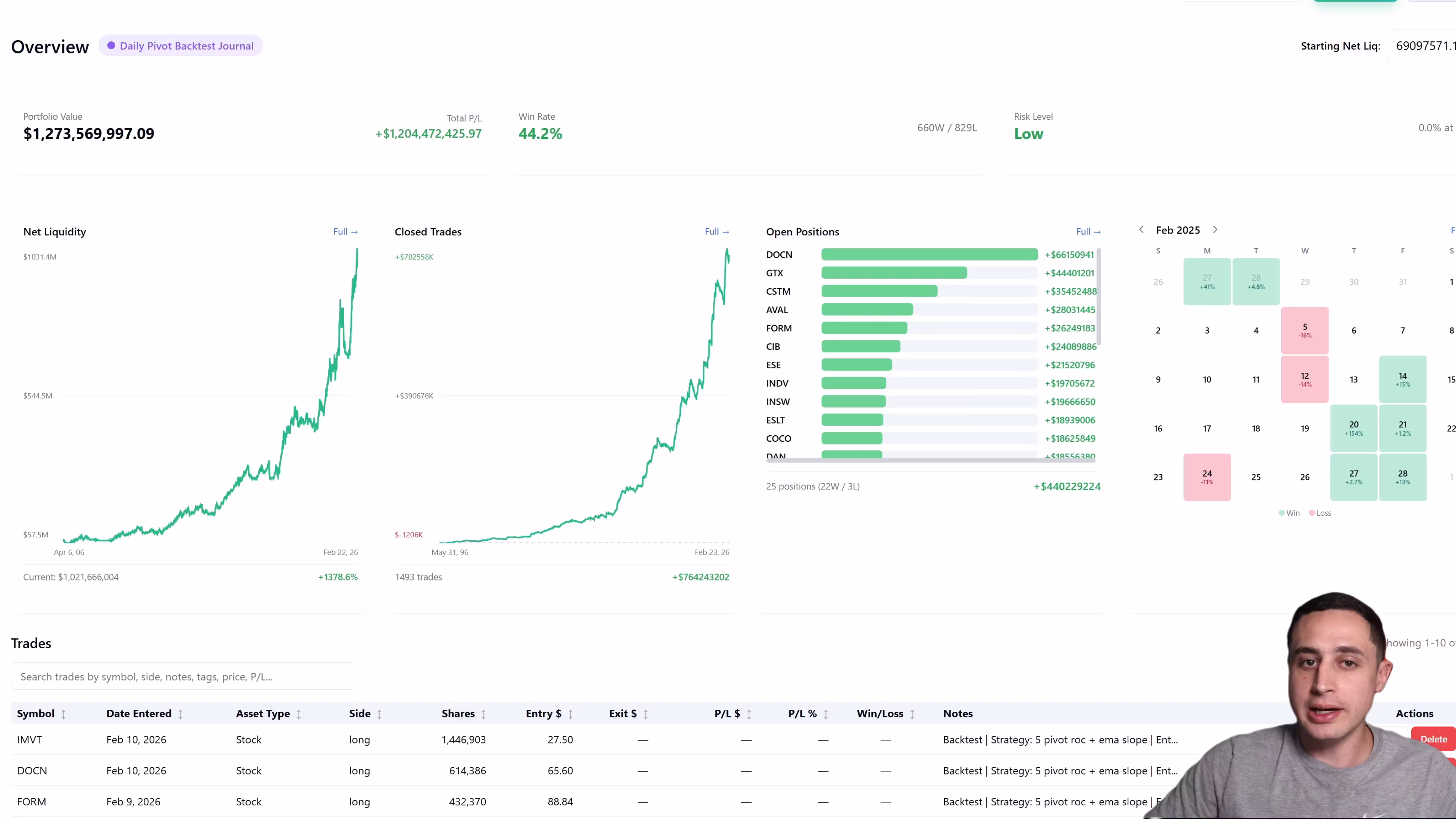This screenshot has height=819, width=1456.
Task: Open the IMVT trade row symbol
Action: [x=30, y=739]
